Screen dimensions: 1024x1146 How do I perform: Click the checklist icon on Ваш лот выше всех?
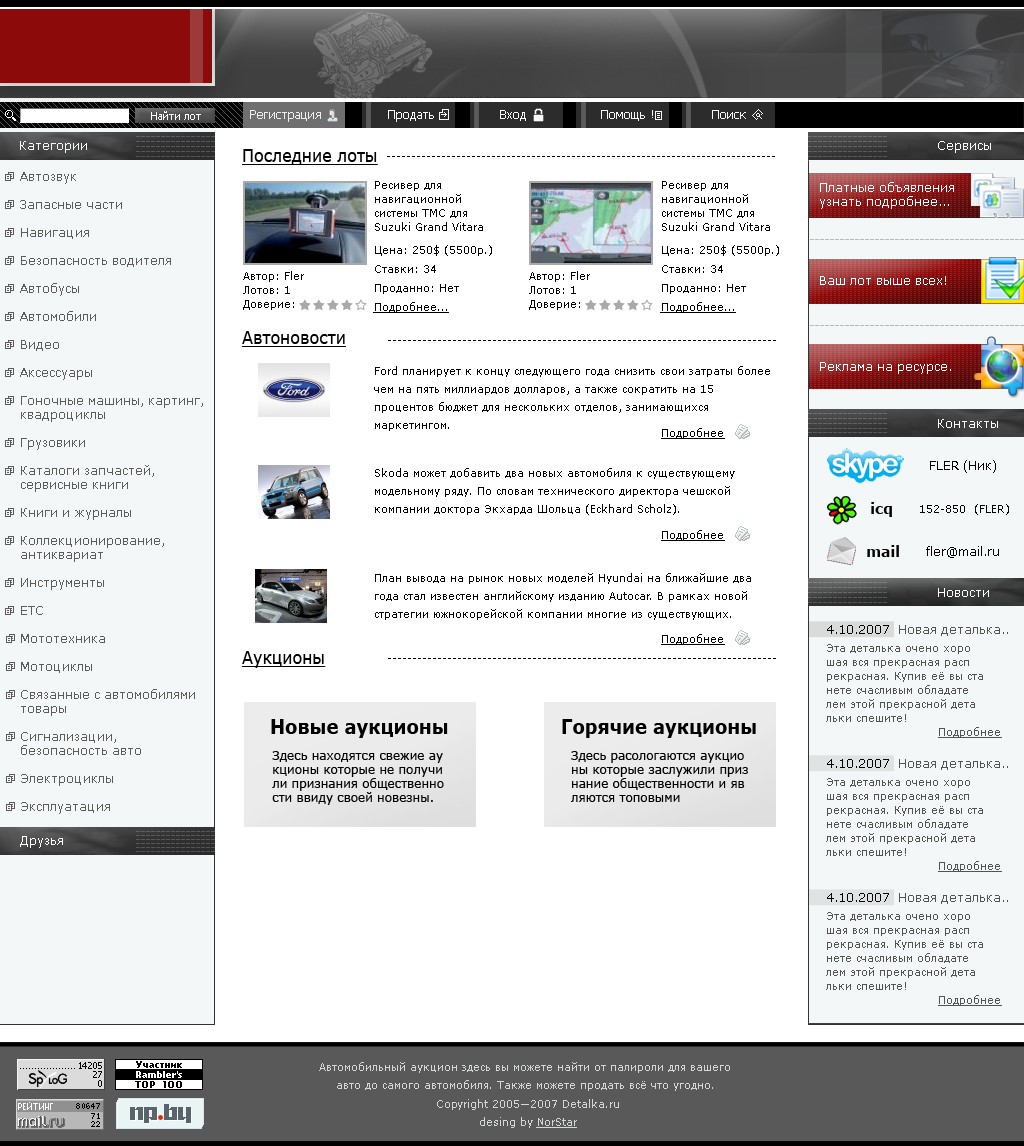(1004, 280)
